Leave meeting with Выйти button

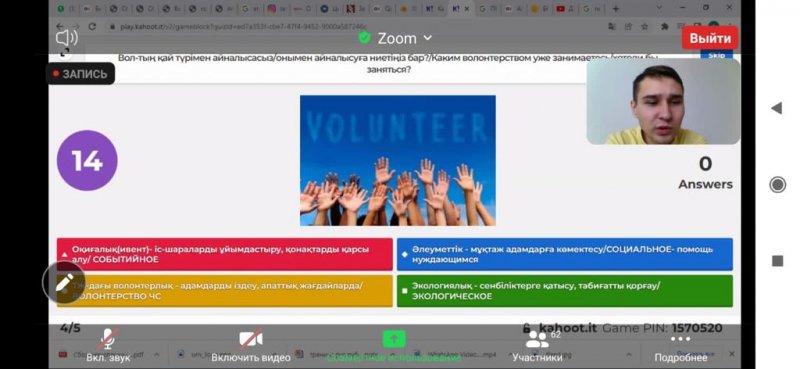click(710, 38)
